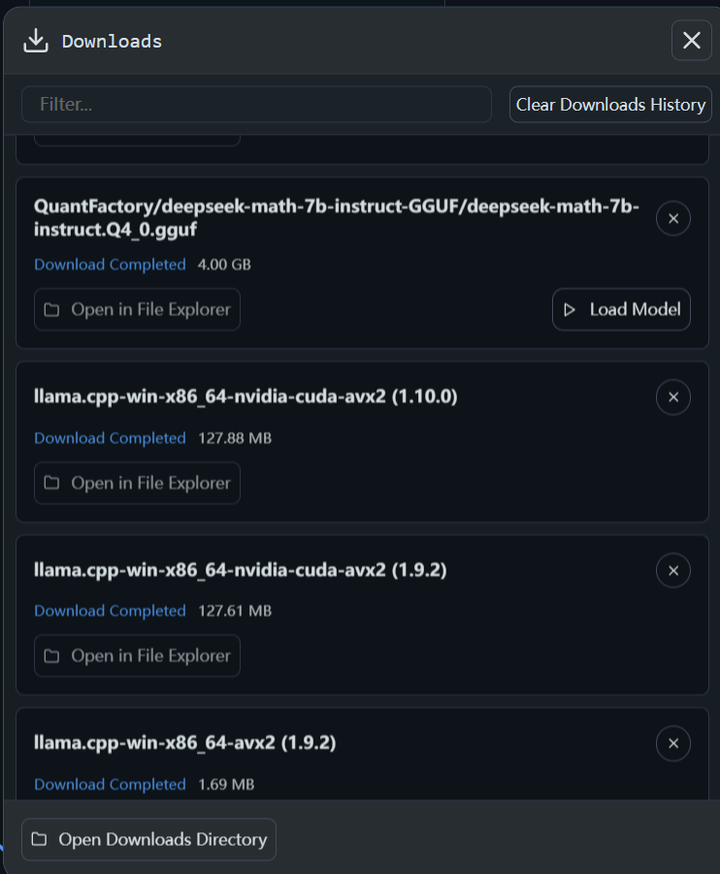Remove llama.cpp win-x86_64-avx2 (1.9.2) entry
The height and width of the screenshot is (874, 720).
[673, 743]
